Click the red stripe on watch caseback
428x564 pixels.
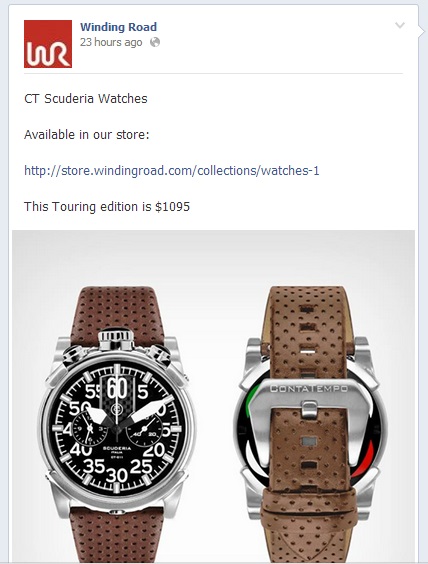click(365, 459)
